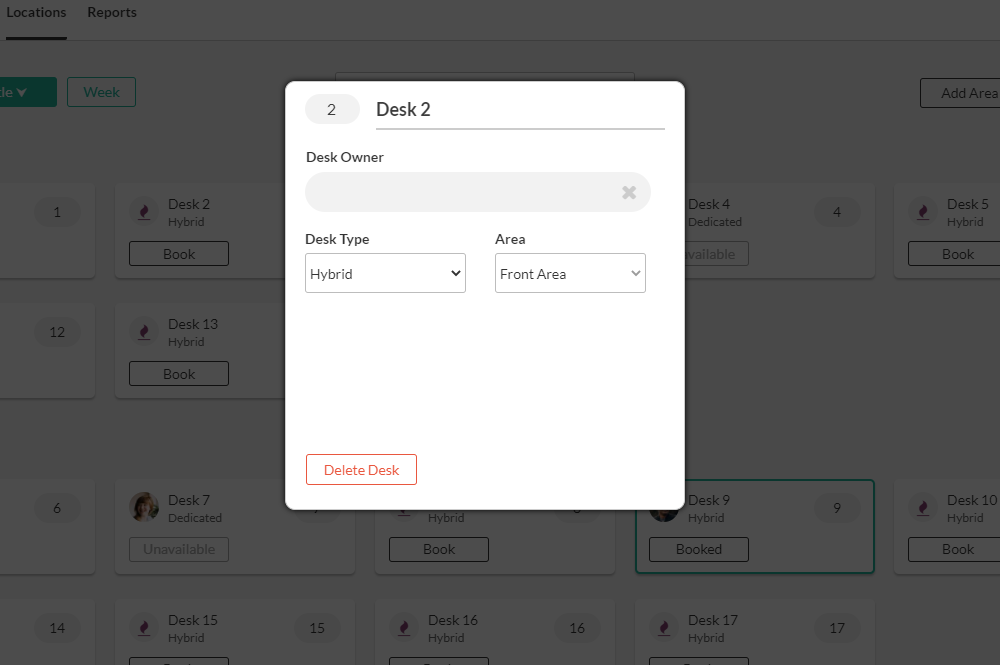Click the Desk 15 title text
The image size is (1000, 665).
pyautogui.click(x=193, y=620)
